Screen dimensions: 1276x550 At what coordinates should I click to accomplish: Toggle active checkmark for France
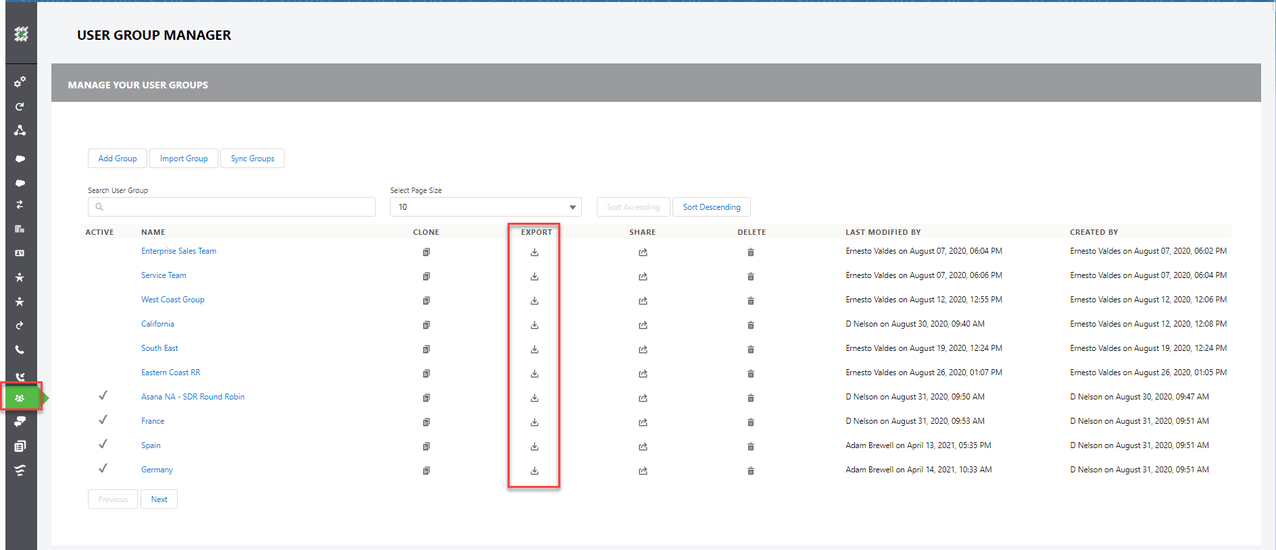point(102,420)
